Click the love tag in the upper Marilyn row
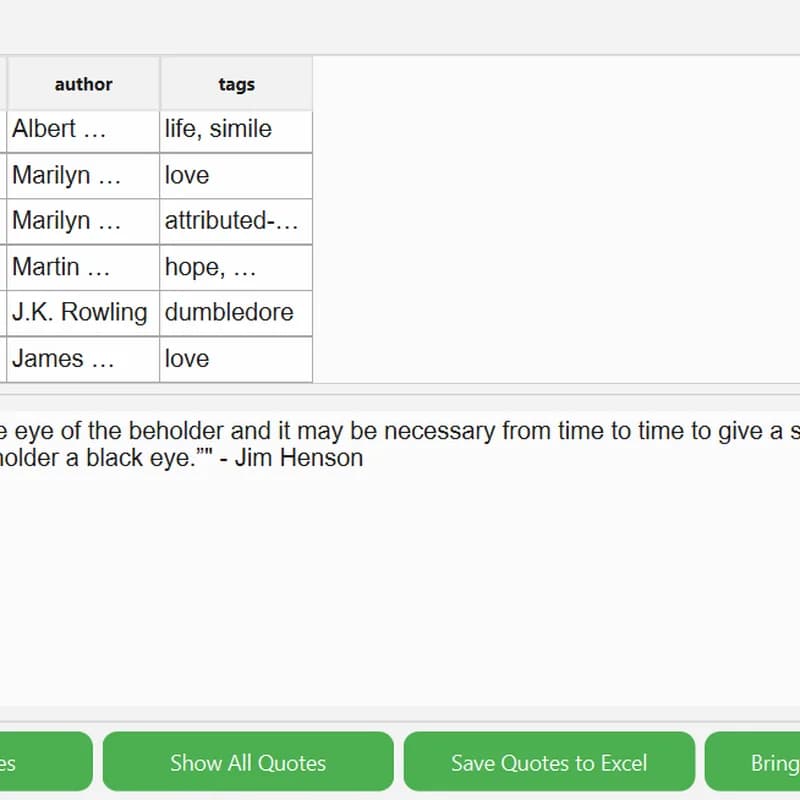The width and height of the screenshot is (800, 800). (x=236, y=176)
